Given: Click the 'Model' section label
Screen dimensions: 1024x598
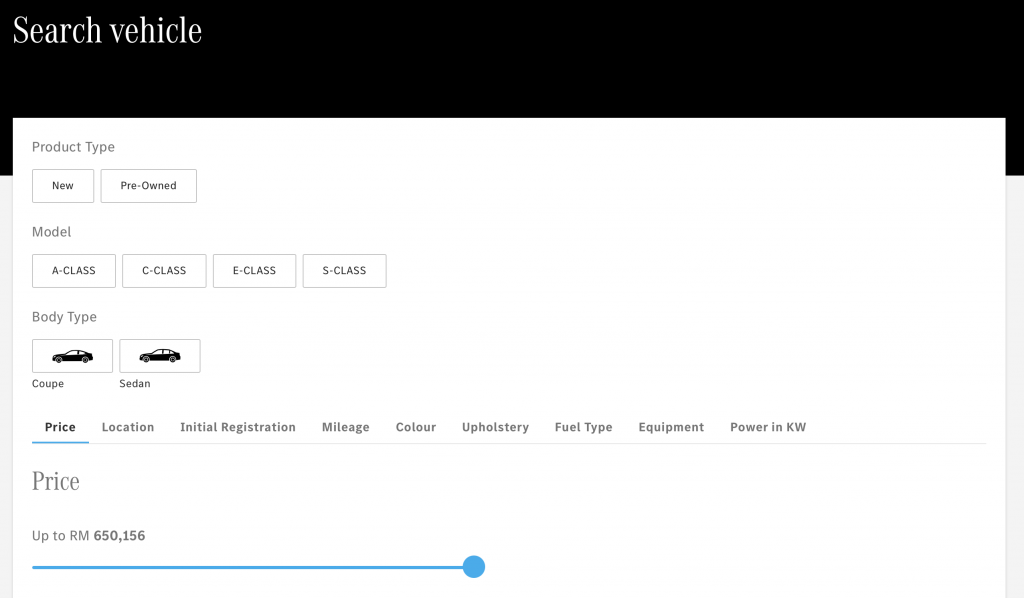Looking at the screenshot, I should point(52,232).
